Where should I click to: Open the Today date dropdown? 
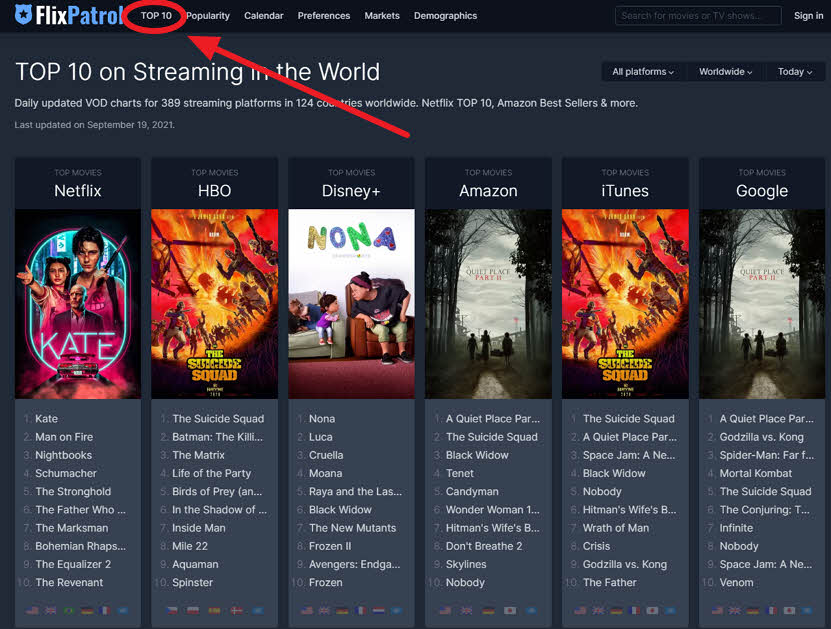click(795, 72)
